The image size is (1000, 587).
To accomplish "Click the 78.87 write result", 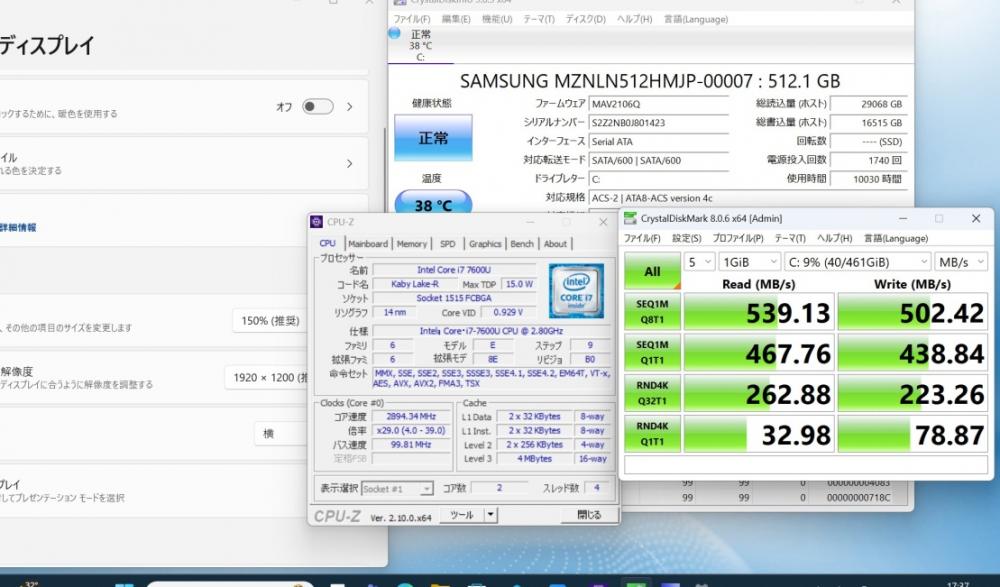I will click(x=913, y=435).
